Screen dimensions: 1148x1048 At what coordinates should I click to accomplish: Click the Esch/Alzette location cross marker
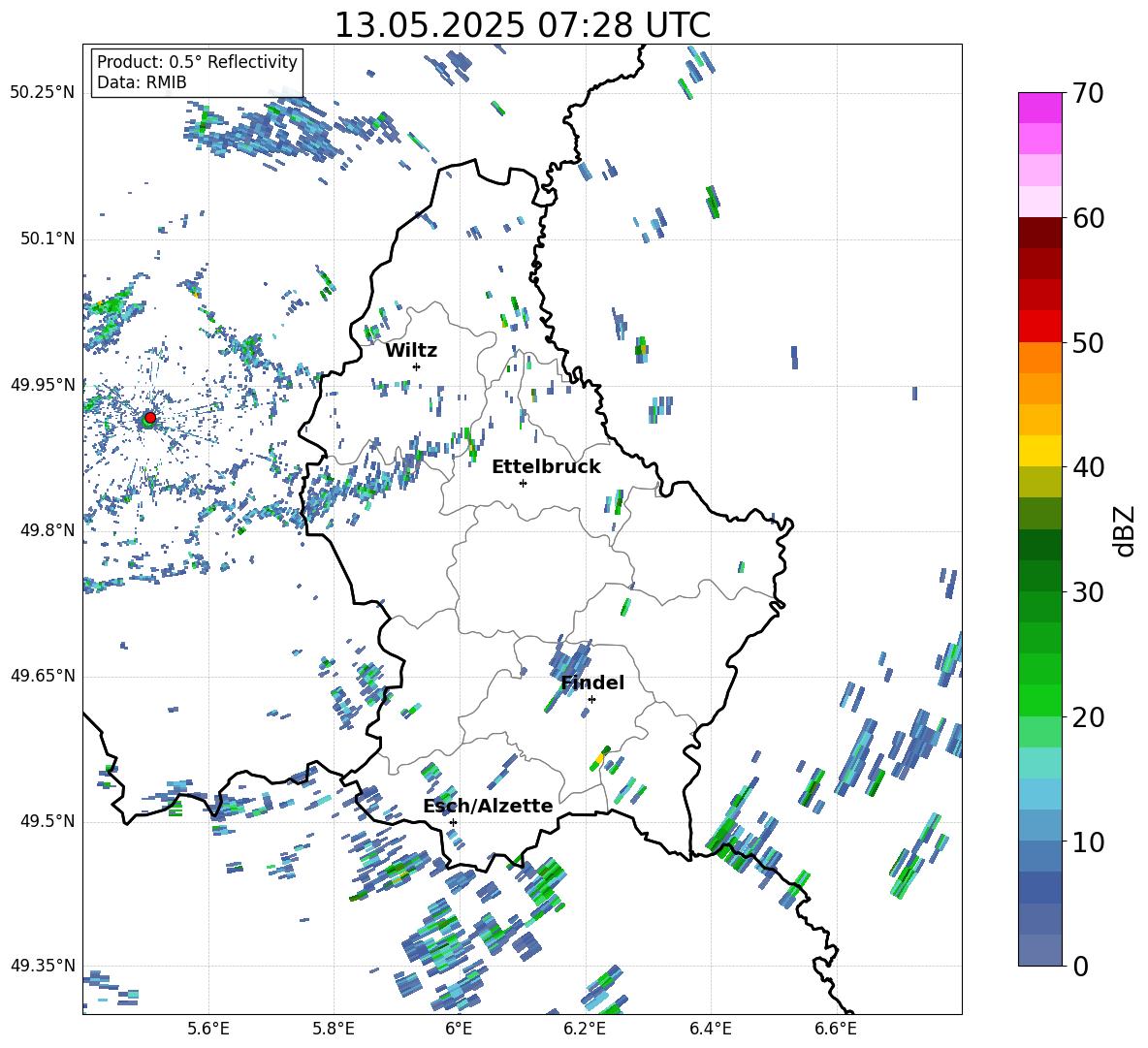click(453, 822)
